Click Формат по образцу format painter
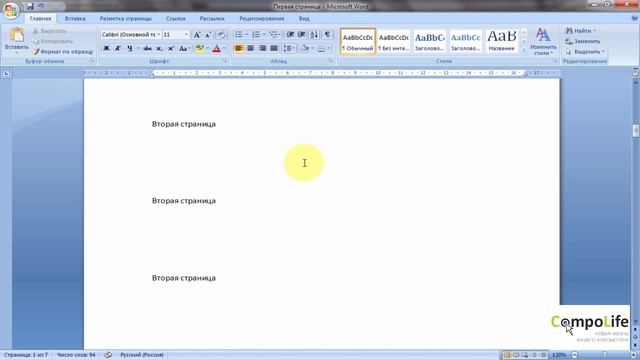Screen dimensions: 640x360 click(x=63, y=52)
